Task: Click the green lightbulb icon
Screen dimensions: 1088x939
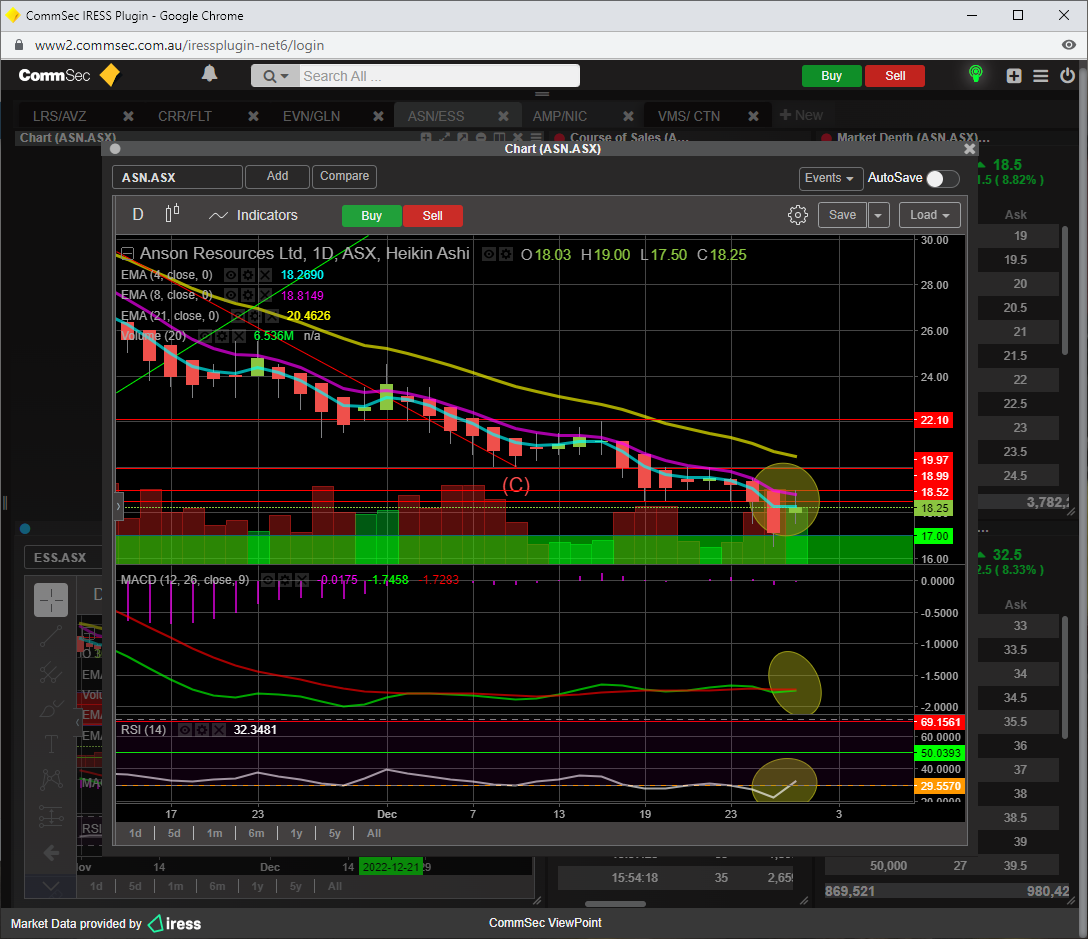Action: click(x=975, y=75)
